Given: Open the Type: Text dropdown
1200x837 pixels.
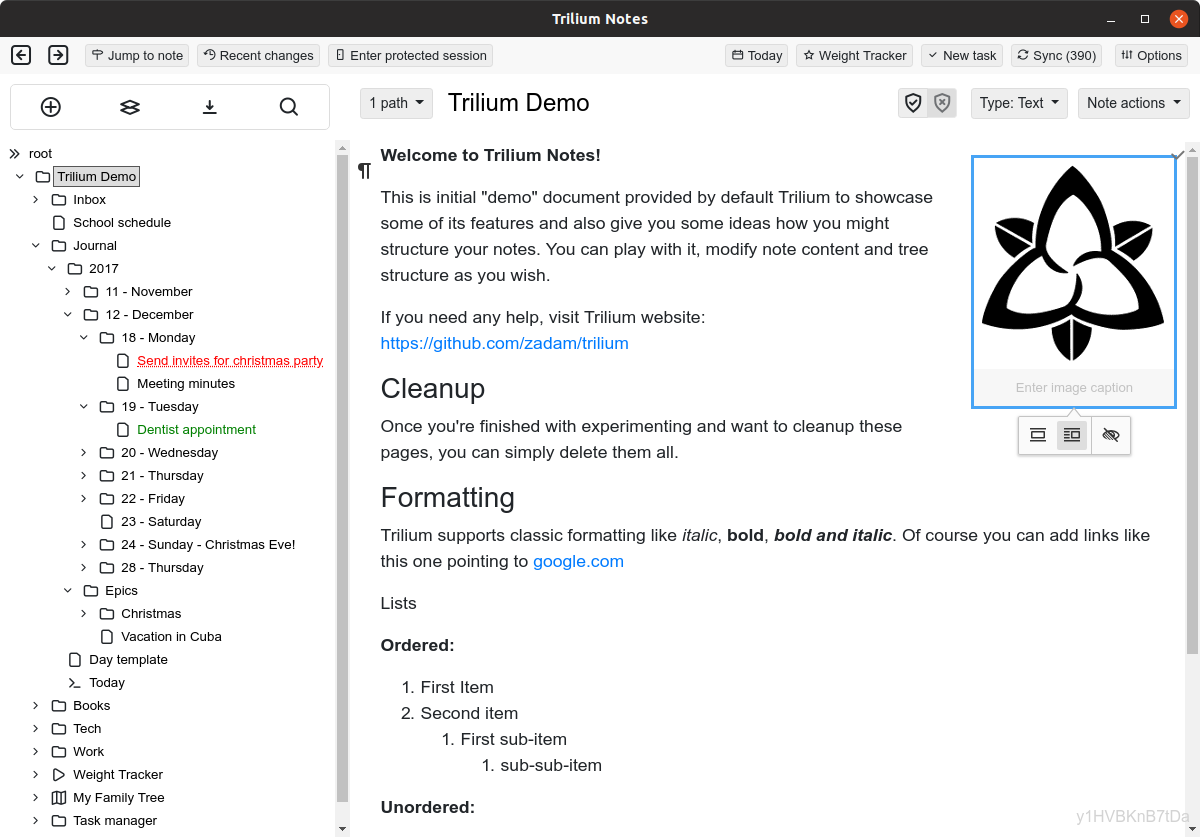Looking at the screenshot, I should [1019, 103].
